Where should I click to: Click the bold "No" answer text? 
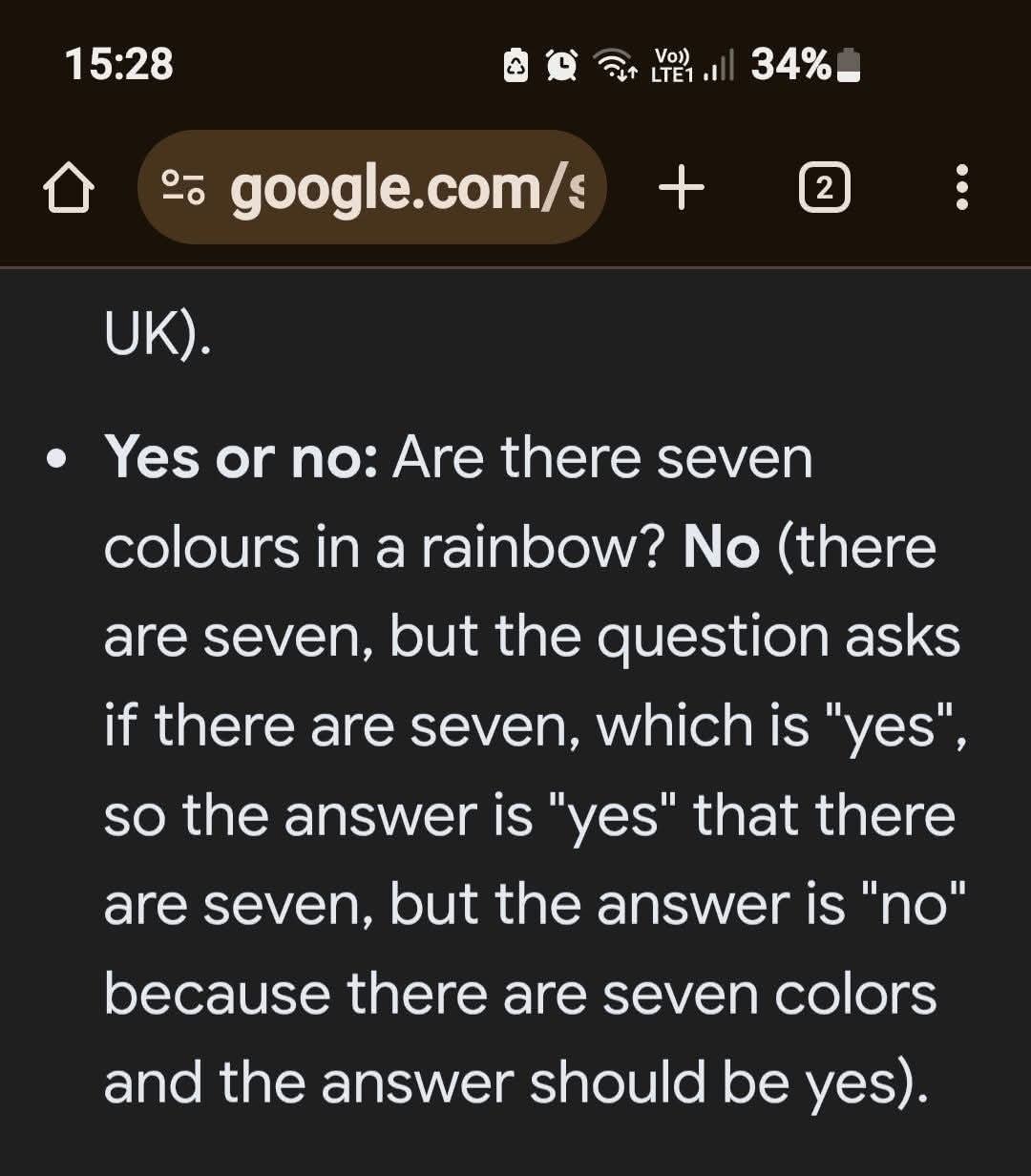coord(722,548)
